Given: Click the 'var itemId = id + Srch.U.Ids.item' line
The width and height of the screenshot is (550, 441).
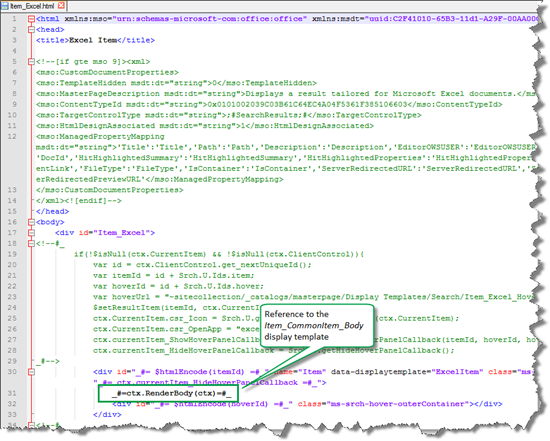Looking at the screenshot, I should (174, 276).
